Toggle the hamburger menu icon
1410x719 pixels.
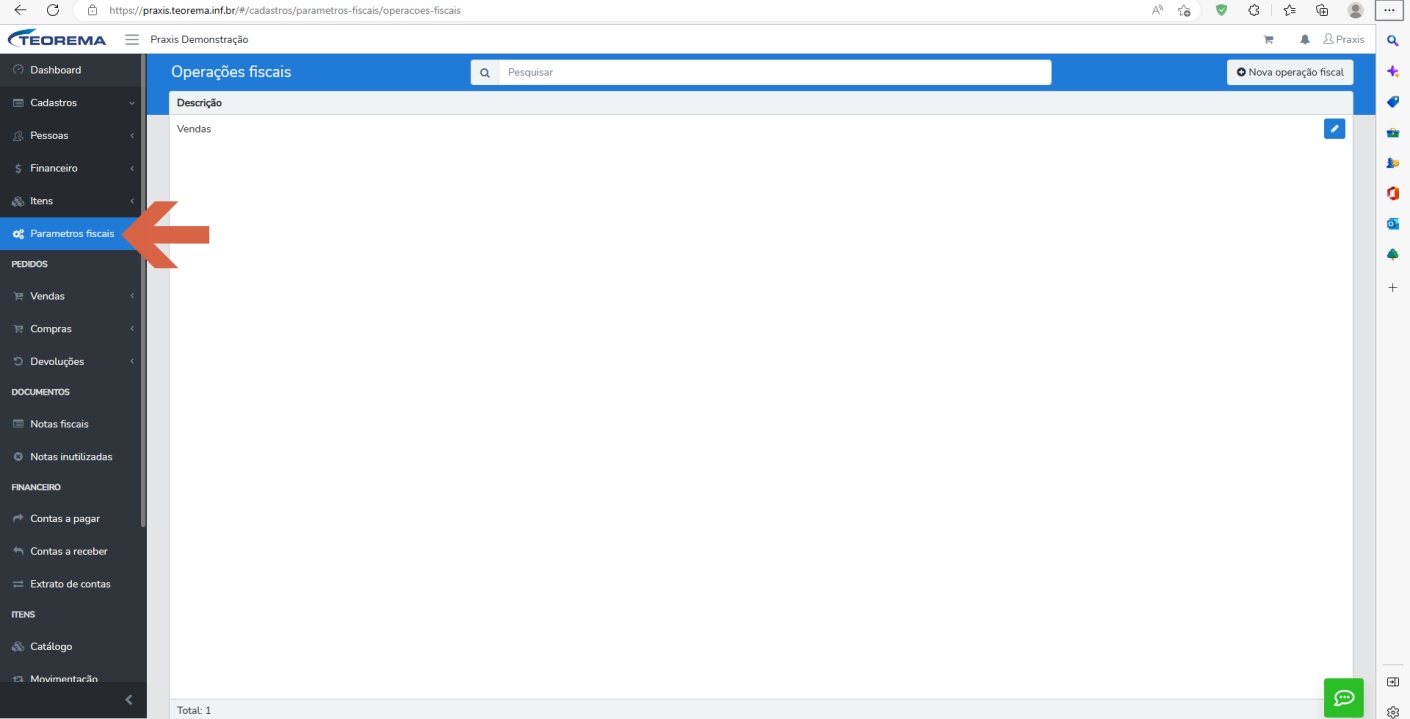pyautogui.click(x=132, y=39)
